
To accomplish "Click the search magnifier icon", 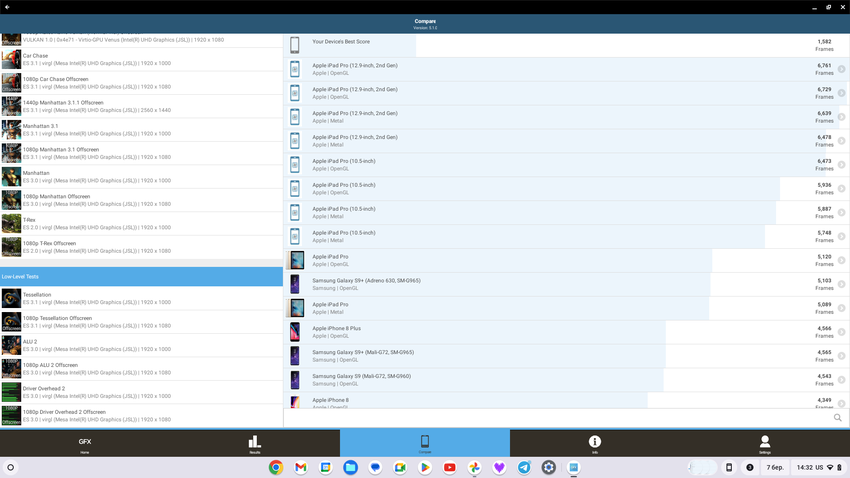I will coord(838,418).
